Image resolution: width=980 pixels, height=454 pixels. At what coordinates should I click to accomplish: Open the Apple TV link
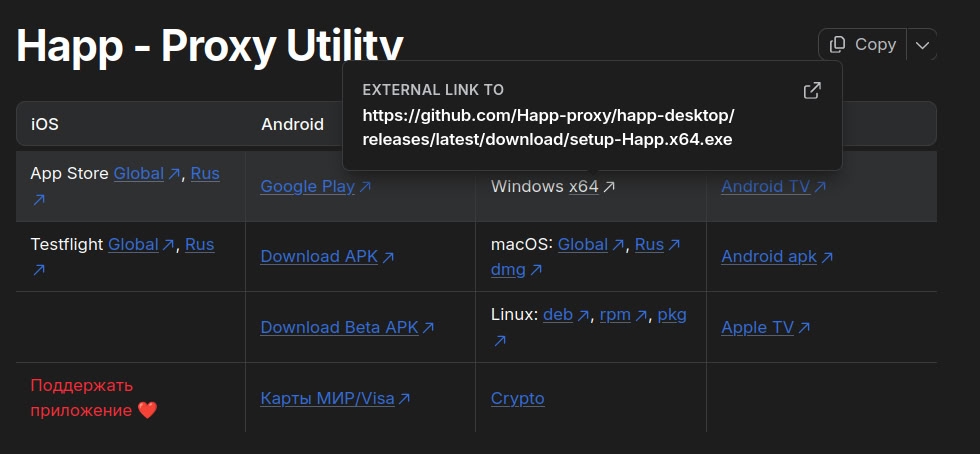(x=758, y=327)
